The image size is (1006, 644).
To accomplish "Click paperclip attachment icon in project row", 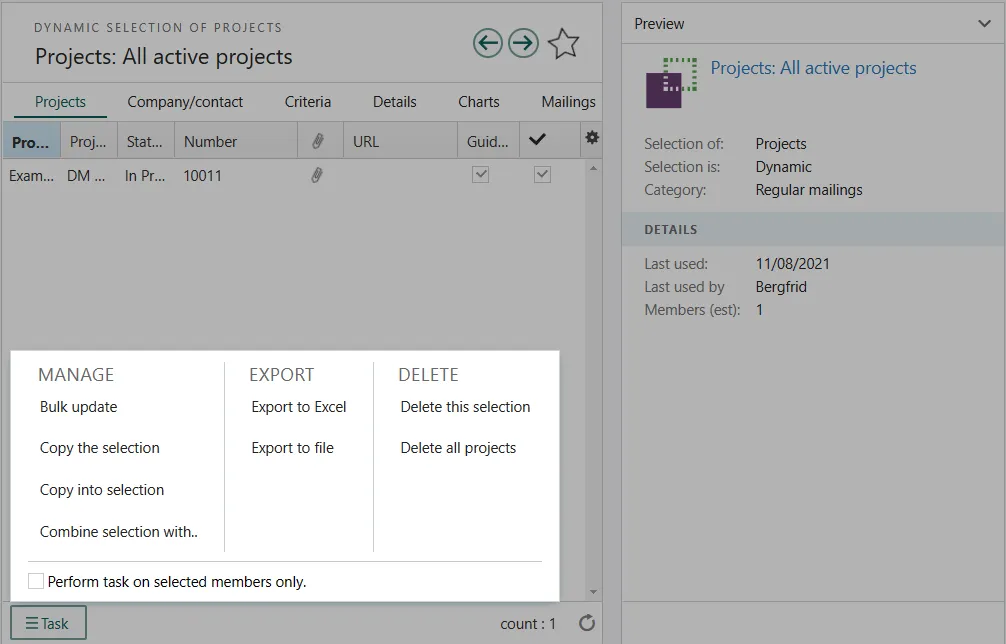I will click(317, 175).
